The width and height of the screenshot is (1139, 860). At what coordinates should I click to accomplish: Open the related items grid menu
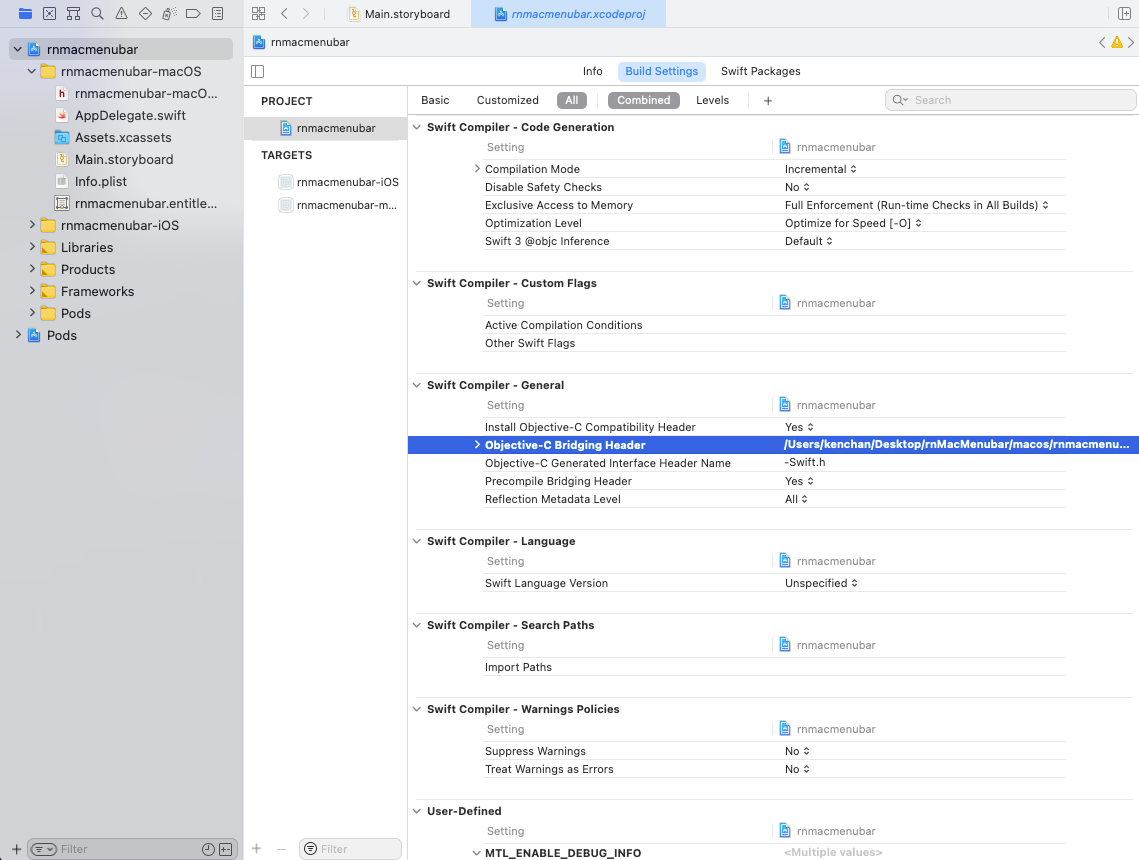coord(259,14)
